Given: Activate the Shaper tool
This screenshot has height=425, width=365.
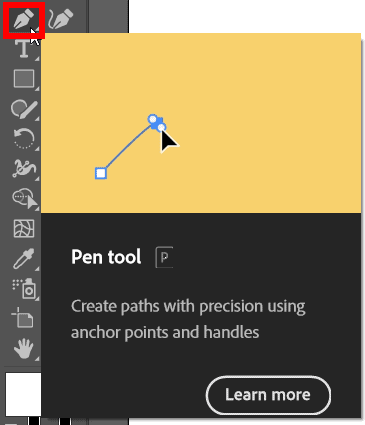Looking at the screenshot, I should point(24,109).
